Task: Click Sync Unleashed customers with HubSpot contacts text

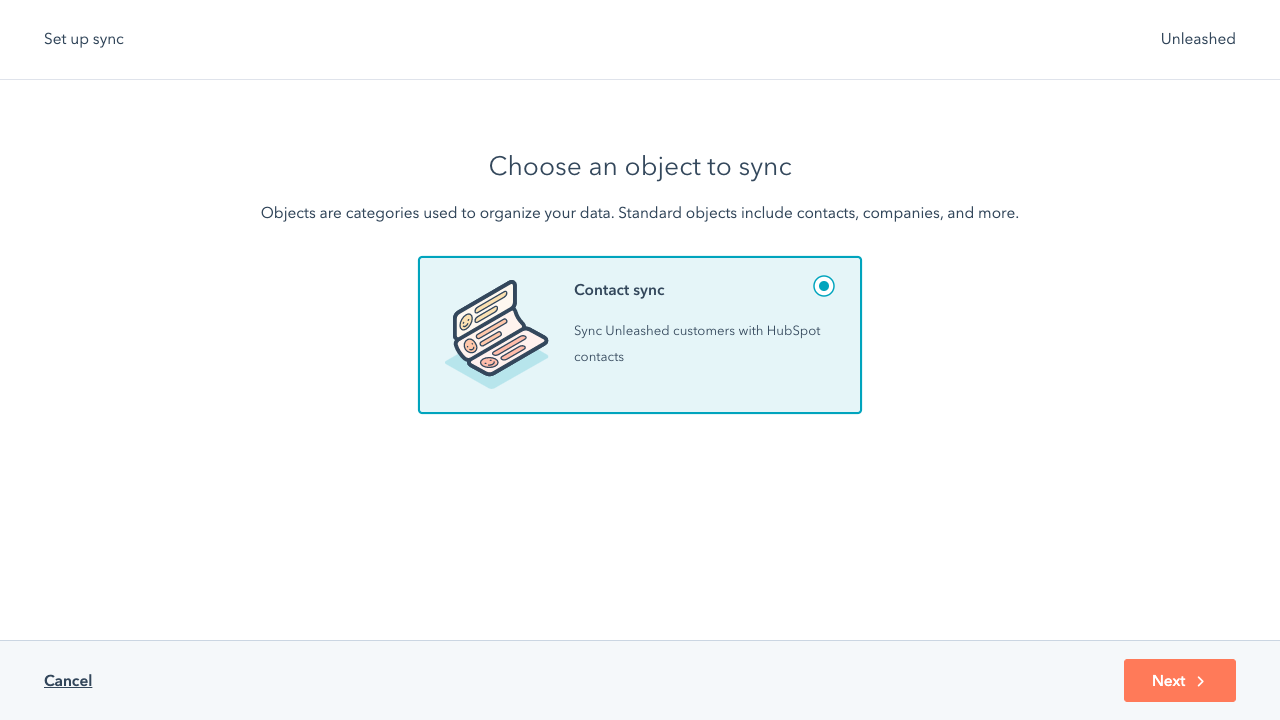Action: [x=697, y=343]
